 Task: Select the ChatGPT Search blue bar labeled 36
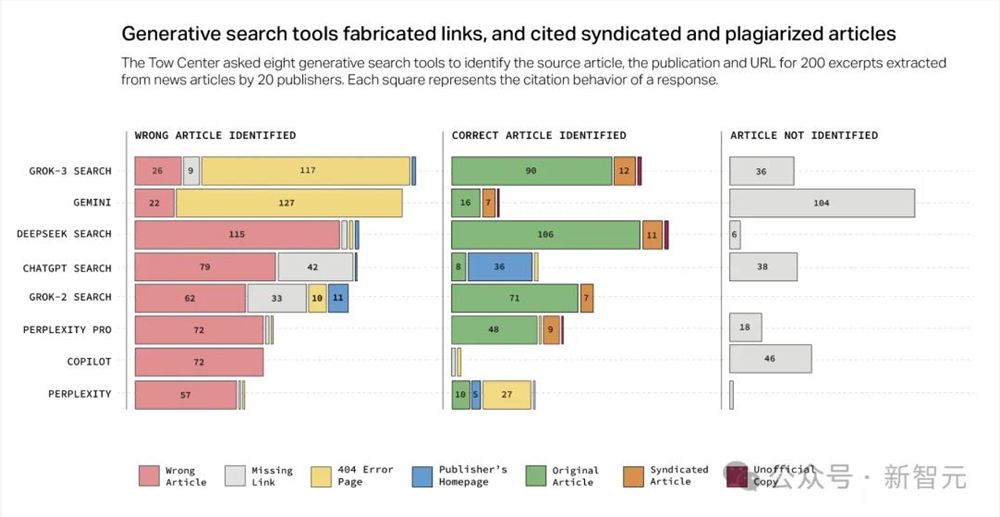pos(500,267)
